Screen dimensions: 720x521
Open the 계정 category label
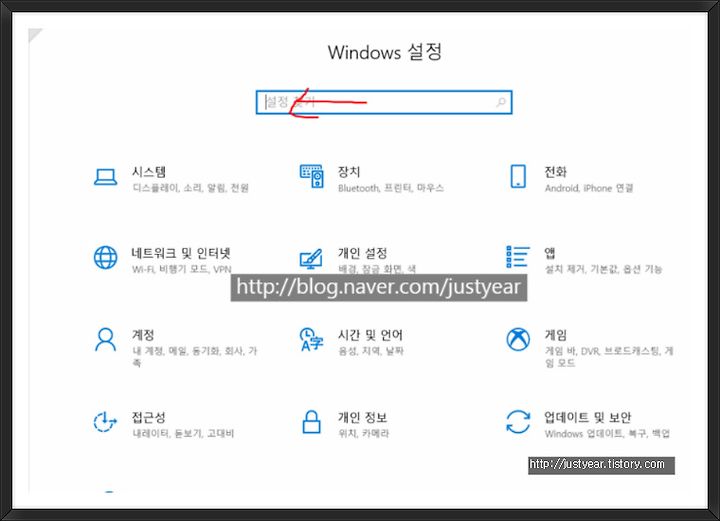click(143, 335)
